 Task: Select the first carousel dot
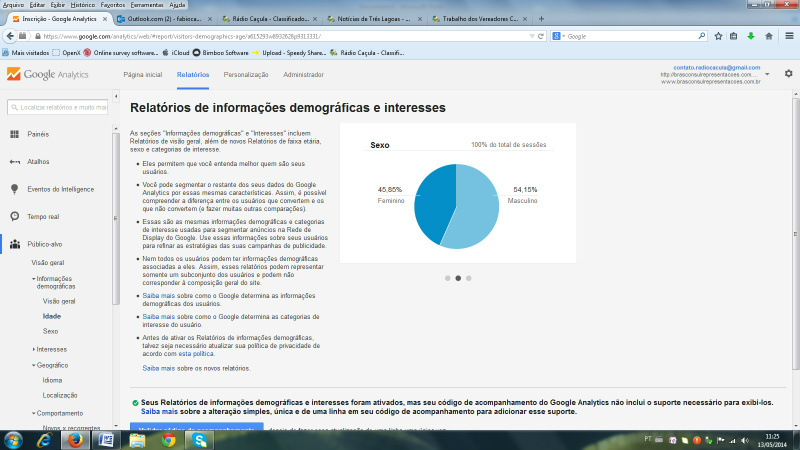coord(447,278)
